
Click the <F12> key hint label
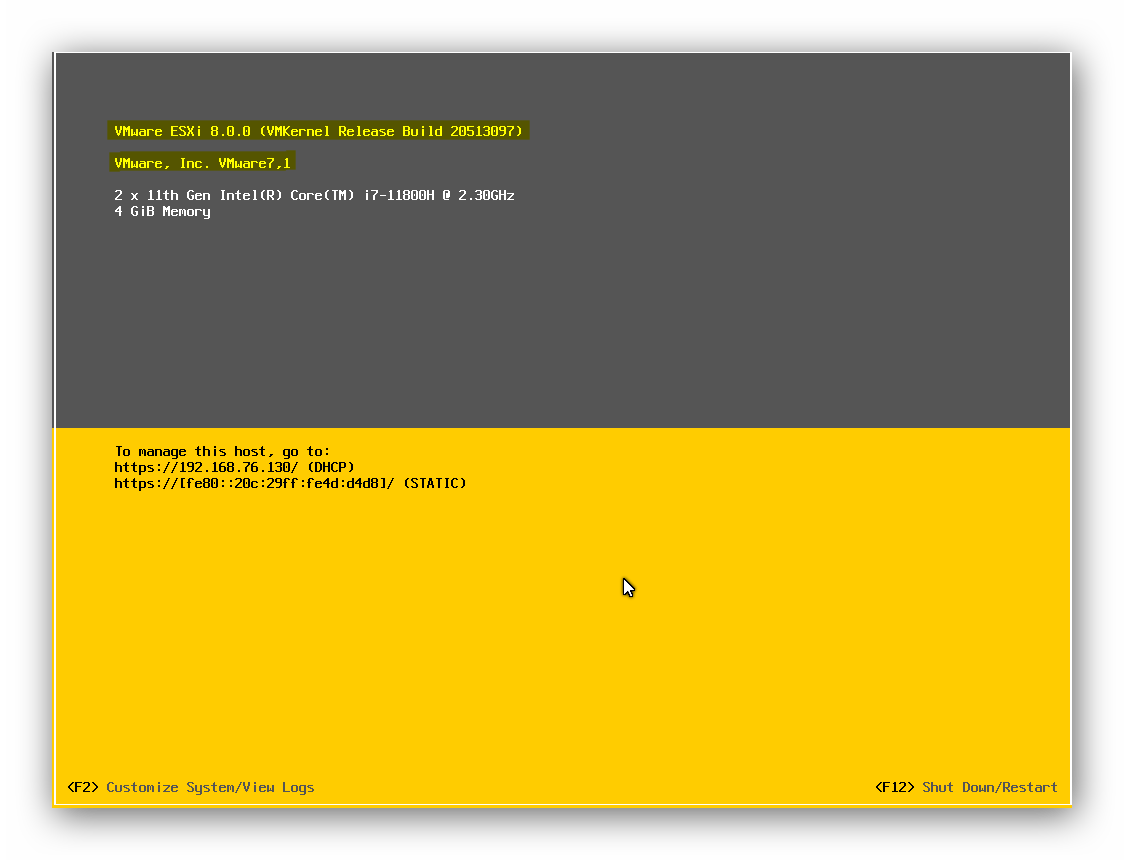[894, 787]
